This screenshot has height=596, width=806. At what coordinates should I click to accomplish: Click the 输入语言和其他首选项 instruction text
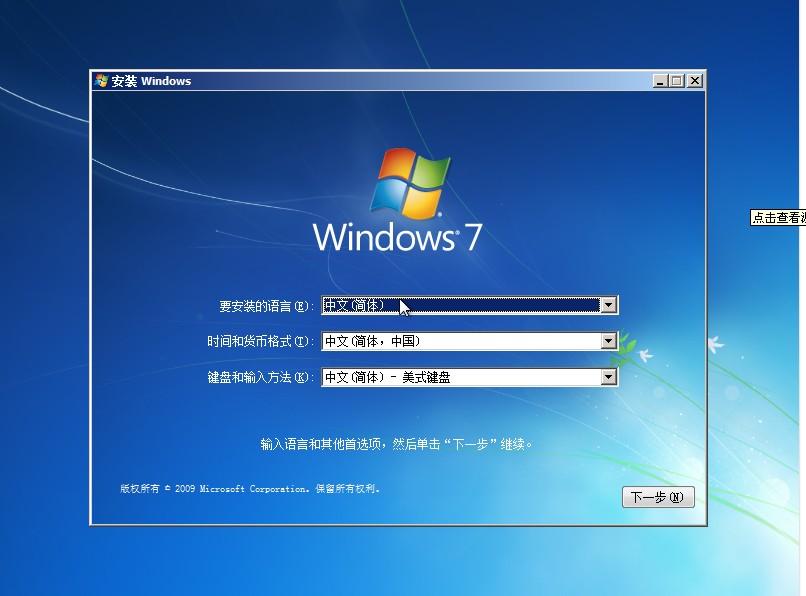click(x=394, y=443)
